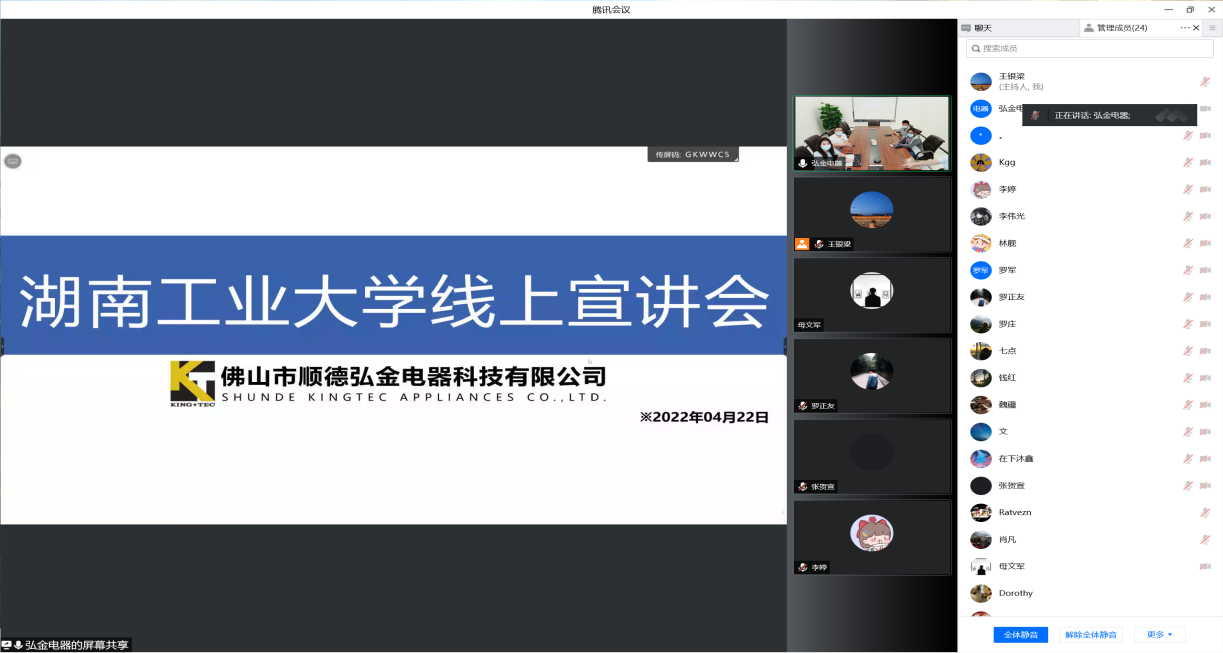This screenshot has height=653, width=1223.
Task: Click 正在讲话 speaking notification banner
Action: (x=1109, y=115)
